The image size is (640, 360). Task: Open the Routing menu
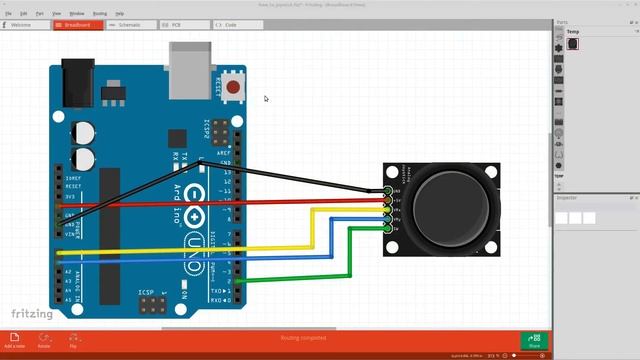[x=100, y=13]
